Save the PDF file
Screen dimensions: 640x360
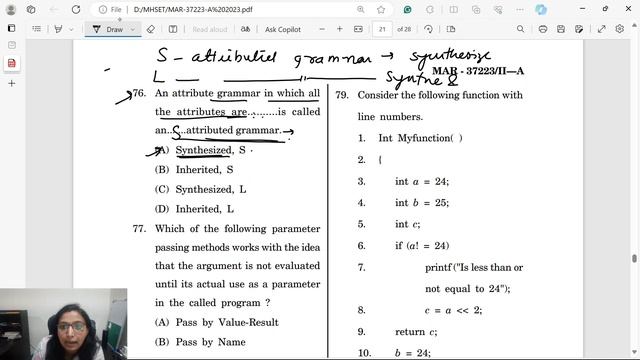[x=561, y=29]
